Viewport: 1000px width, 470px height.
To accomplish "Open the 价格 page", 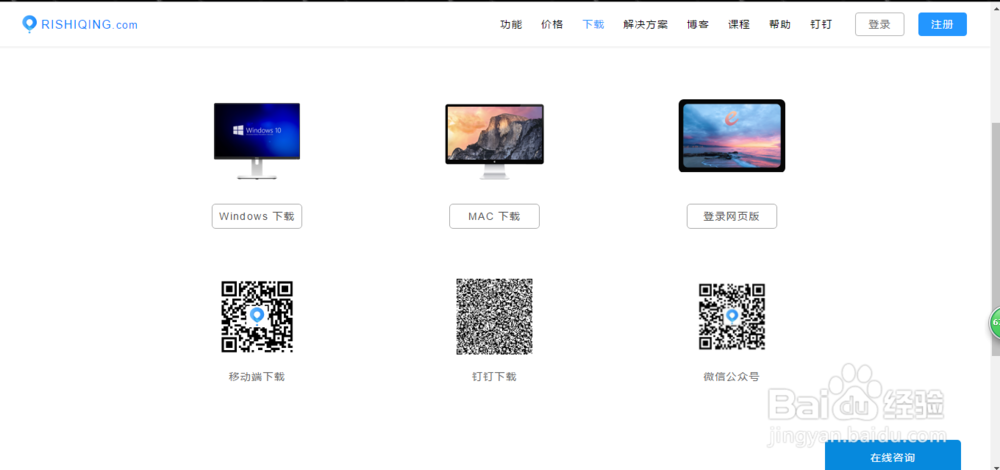I will (x=552, y=24).
